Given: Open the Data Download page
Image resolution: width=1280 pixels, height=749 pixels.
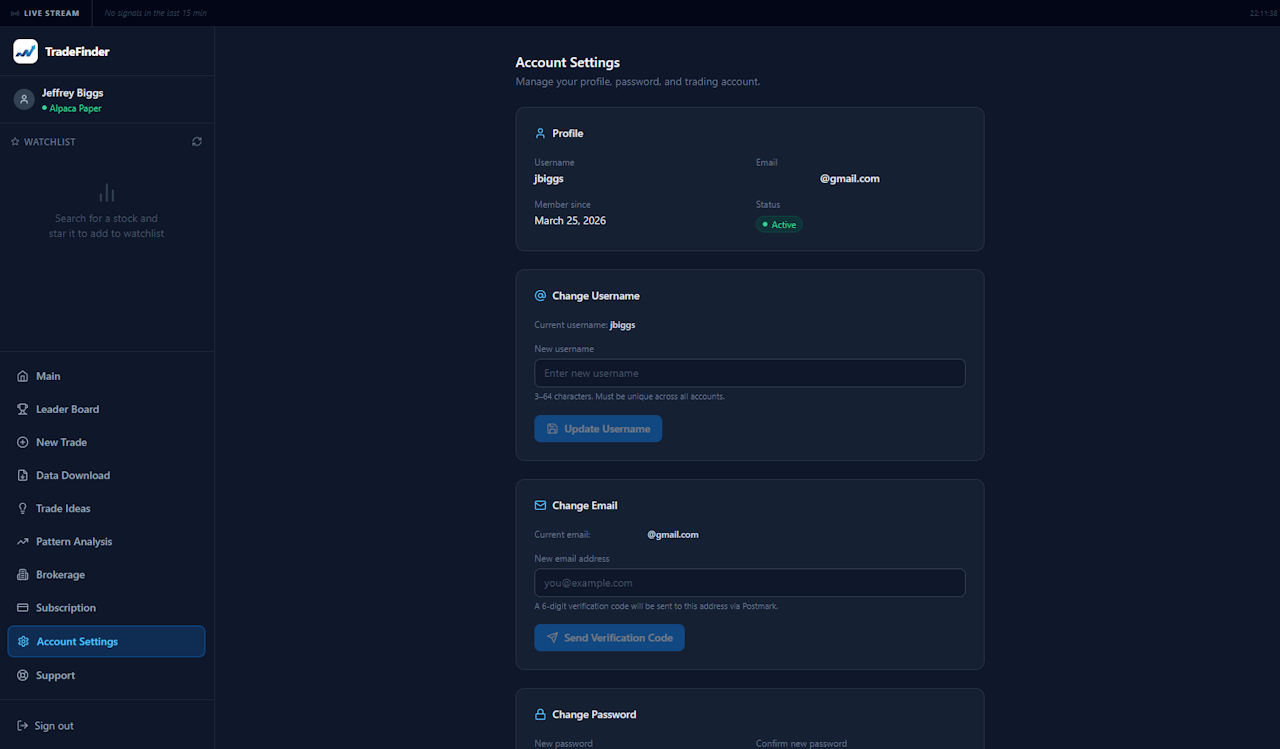Looking at the screenshot, I should (x=107, y=475).
